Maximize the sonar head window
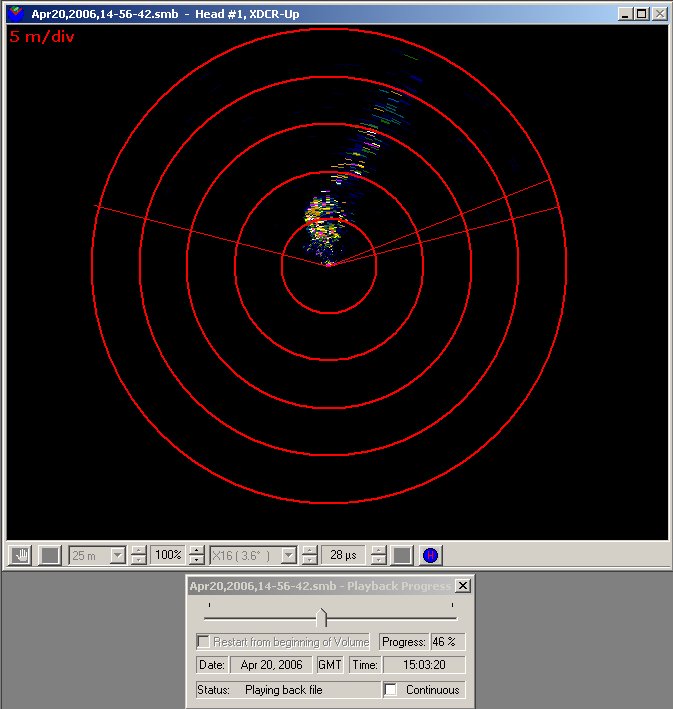This screenshot has width=673, height=709. coord(642,14)
